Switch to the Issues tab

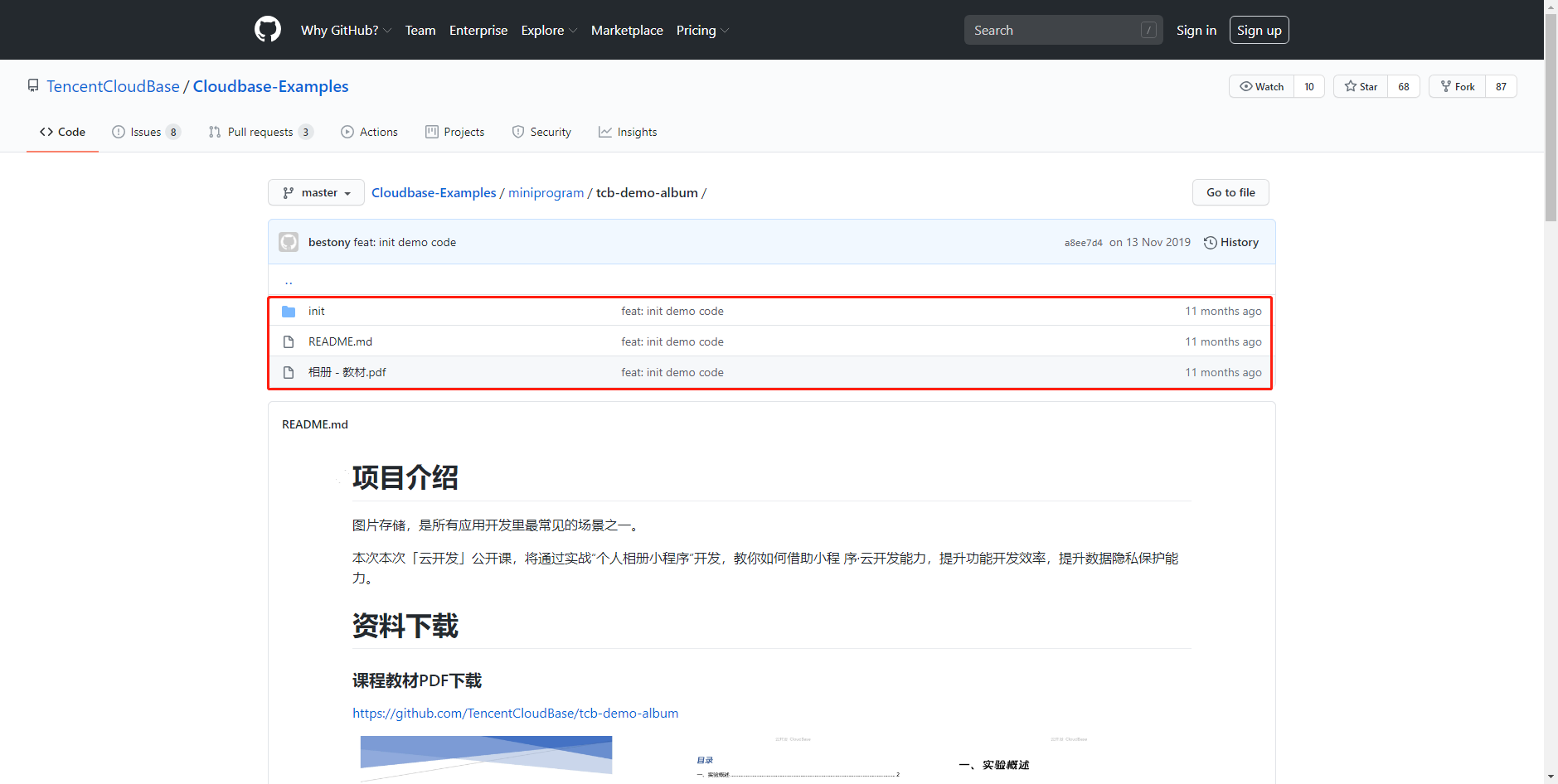pos(146,132)
